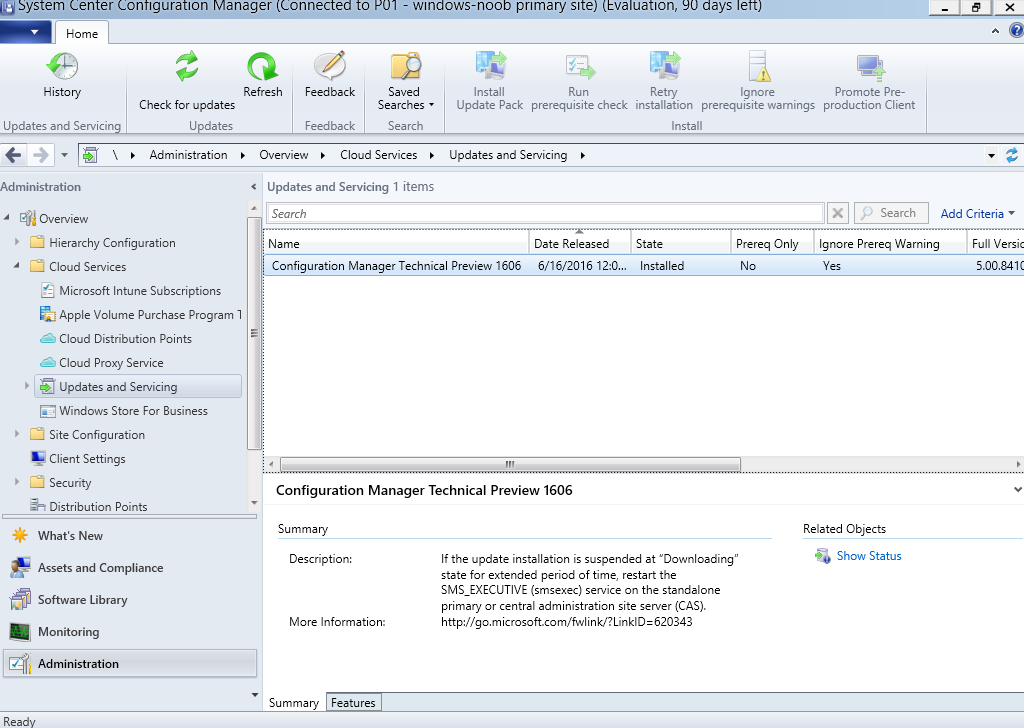This screenshot has width=1024, height=728.
Task: Select Cloud Distribution Points node
Action: click(x=116, y=338)
